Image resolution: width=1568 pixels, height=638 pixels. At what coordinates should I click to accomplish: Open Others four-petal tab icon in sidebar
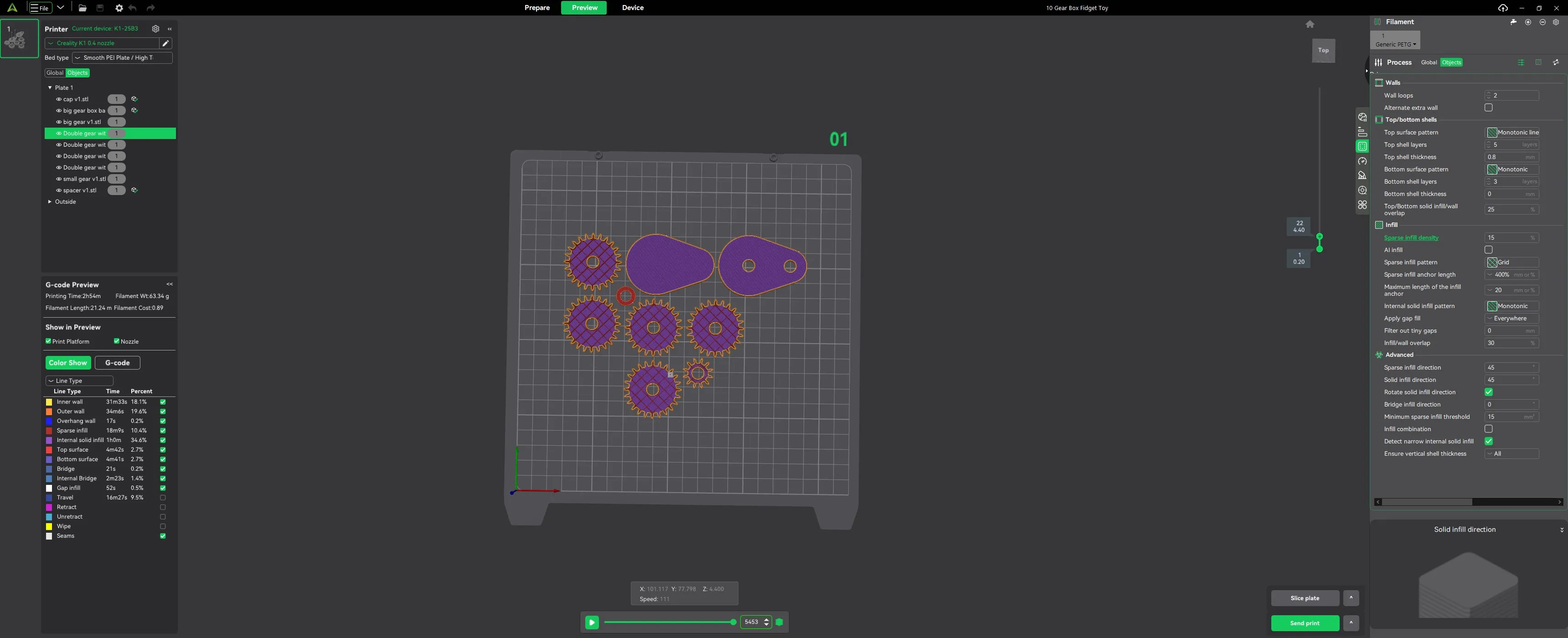click(x=1362, y=205)
